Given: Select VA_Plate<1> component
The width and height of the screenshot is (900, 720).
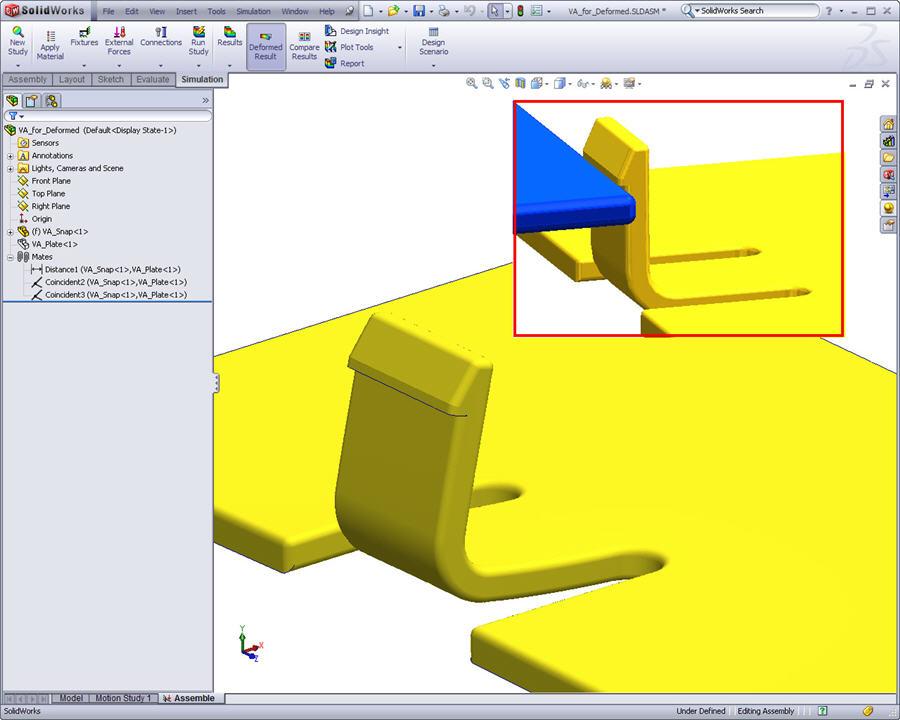Looking at the screenshot, I should tap(48, 244).
